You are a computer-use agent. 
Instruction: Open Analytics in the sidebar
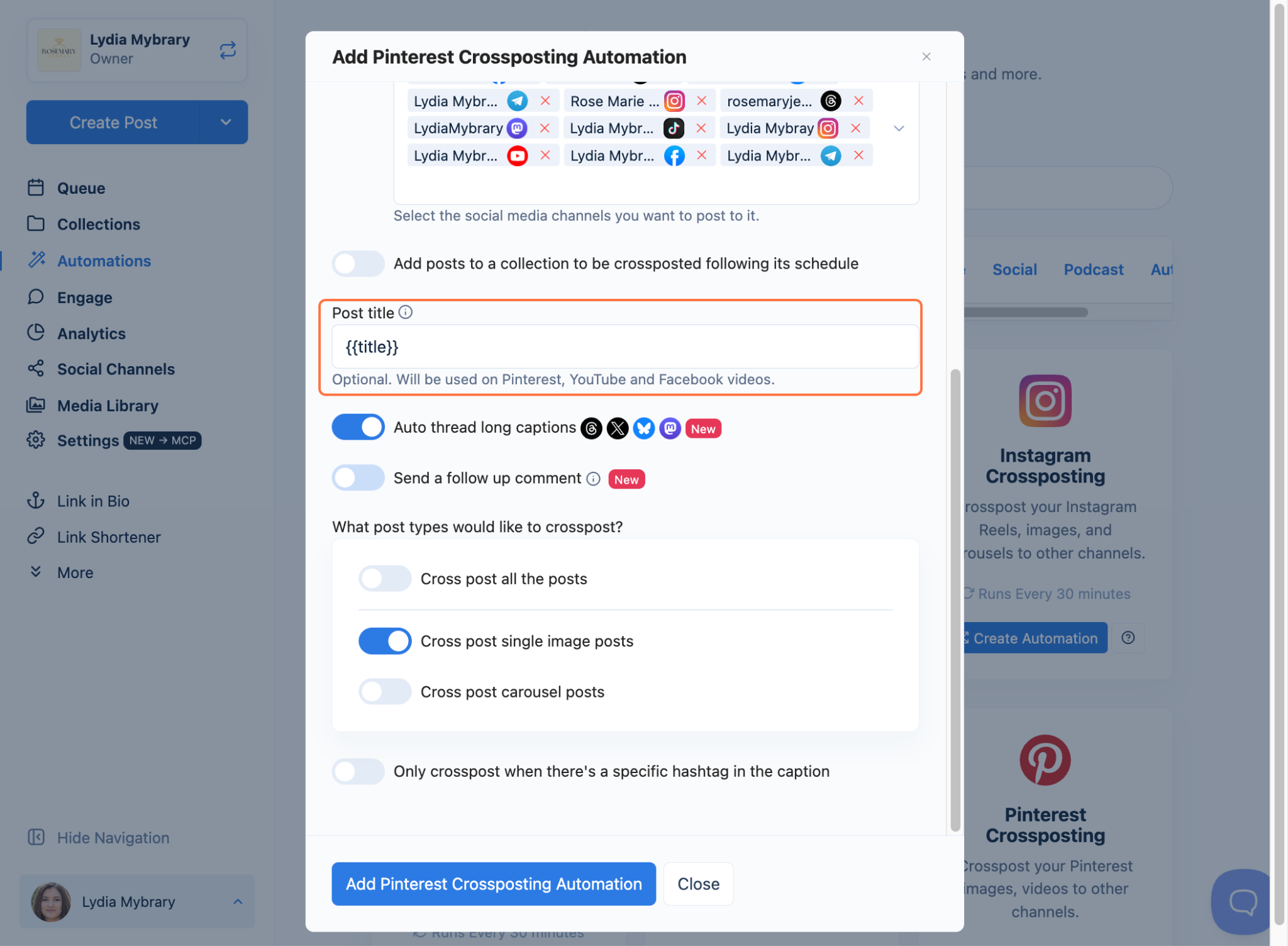pyautogui.click(x=91, y=333)
